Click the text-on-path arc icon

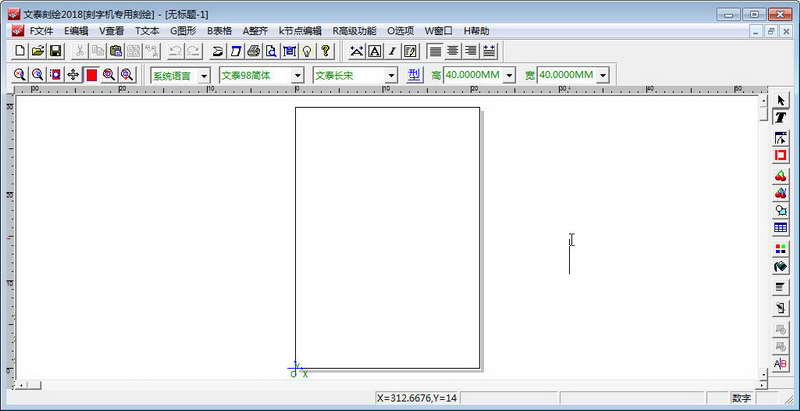(357, 51)
